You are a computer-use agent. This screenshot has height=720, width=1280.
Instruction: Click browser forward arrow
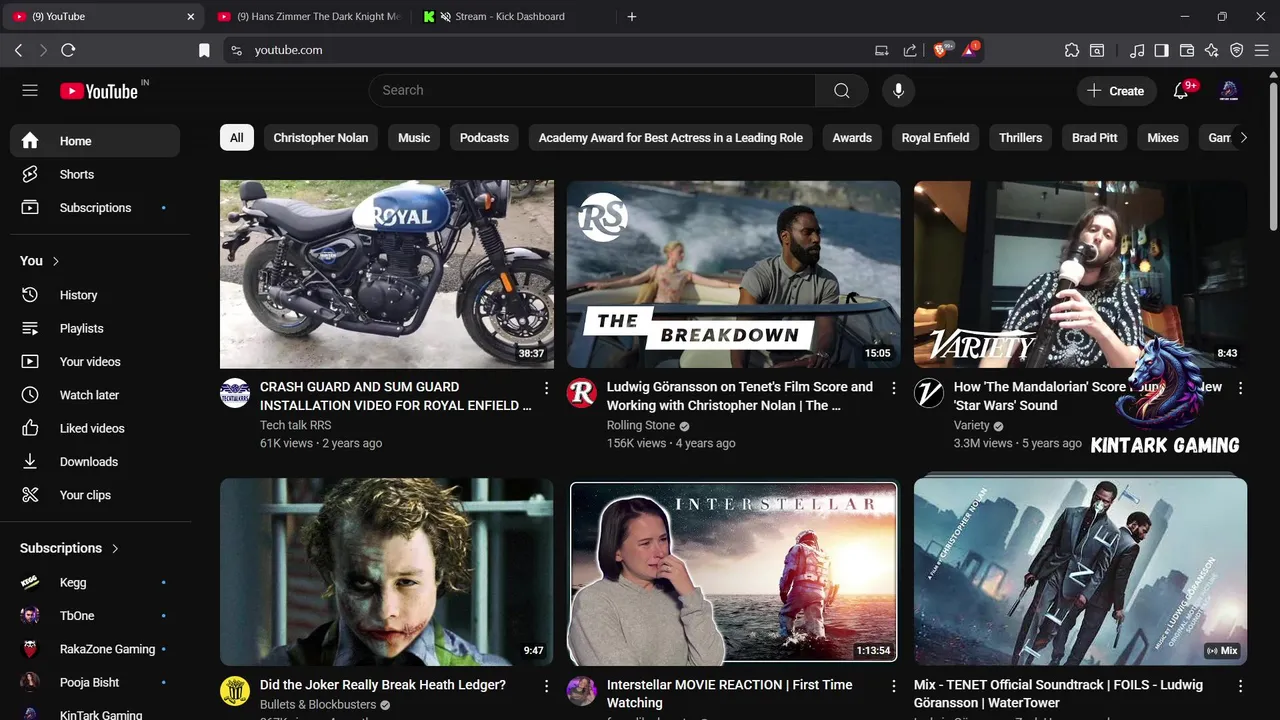43,50
